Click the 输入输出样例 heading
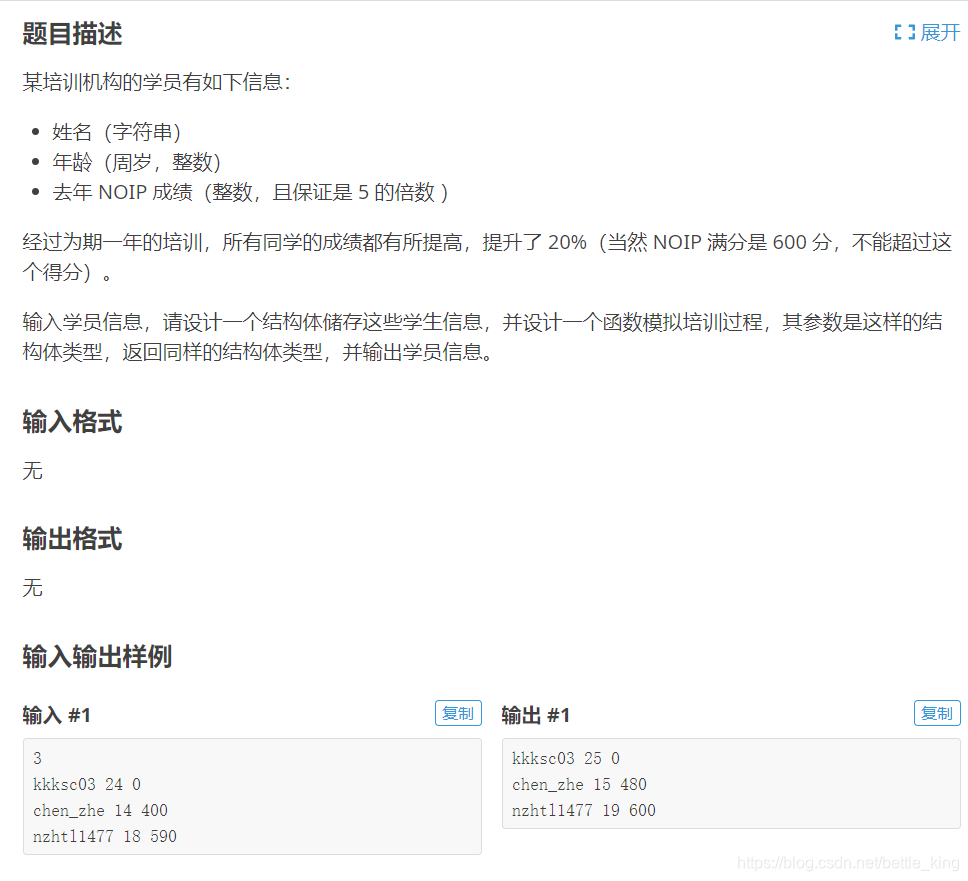The image size is (968, 881). point(96,657)
